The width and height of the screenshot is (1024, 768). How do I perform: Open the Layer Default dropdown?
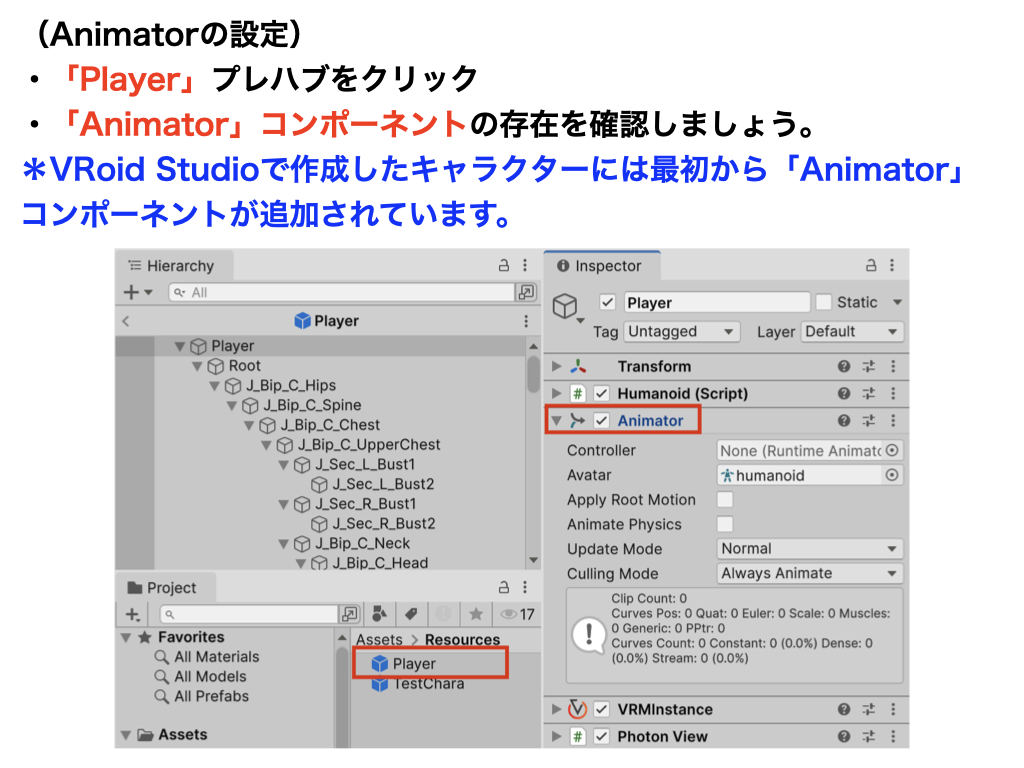pyautogui.click(x=852, y=332)
